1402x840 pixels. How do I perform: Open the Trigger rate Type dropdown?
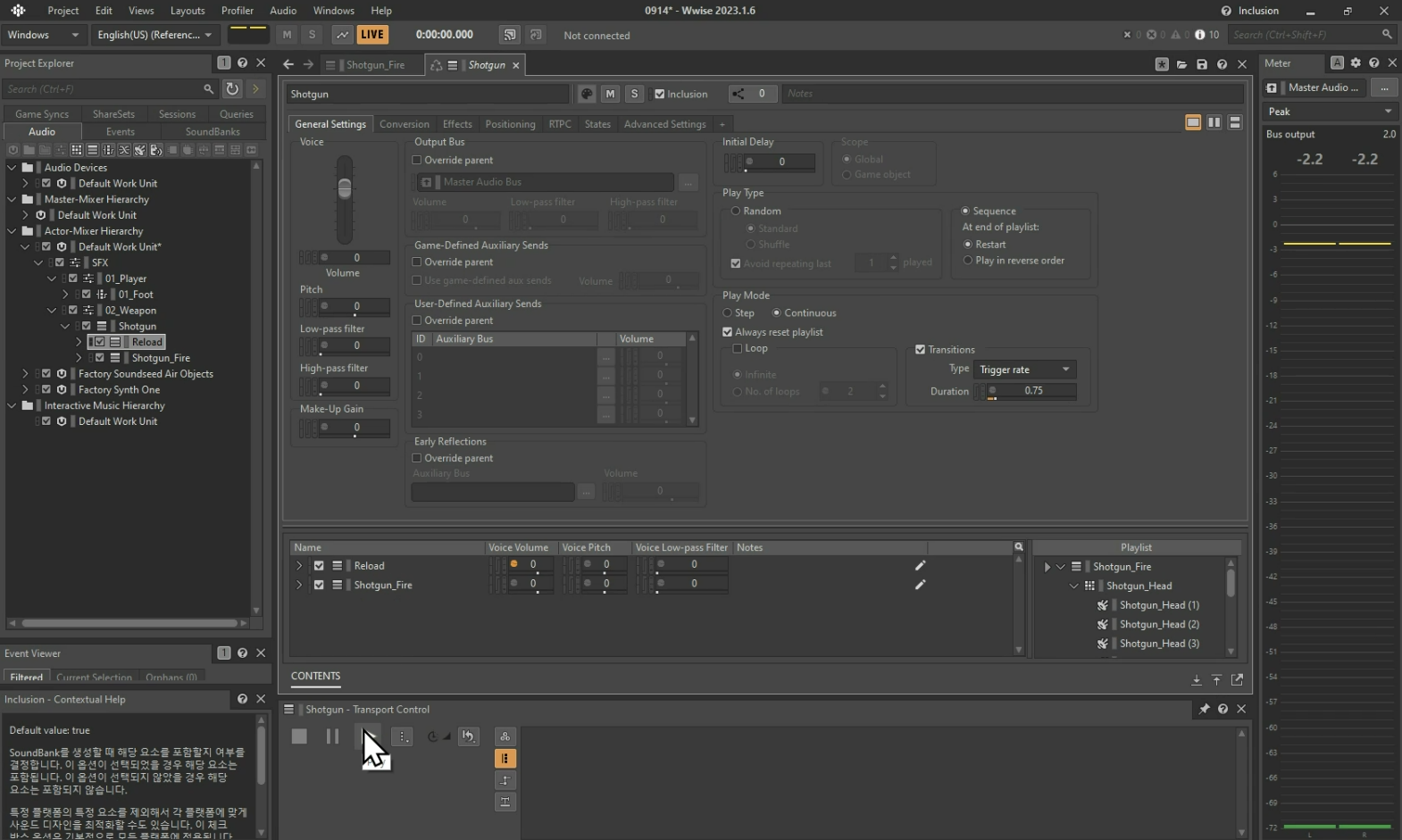[x=1024, y=370]
